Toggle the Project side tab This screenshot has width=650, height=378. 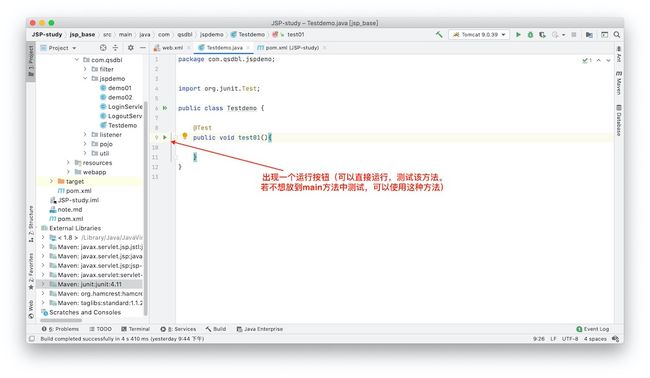31,61
